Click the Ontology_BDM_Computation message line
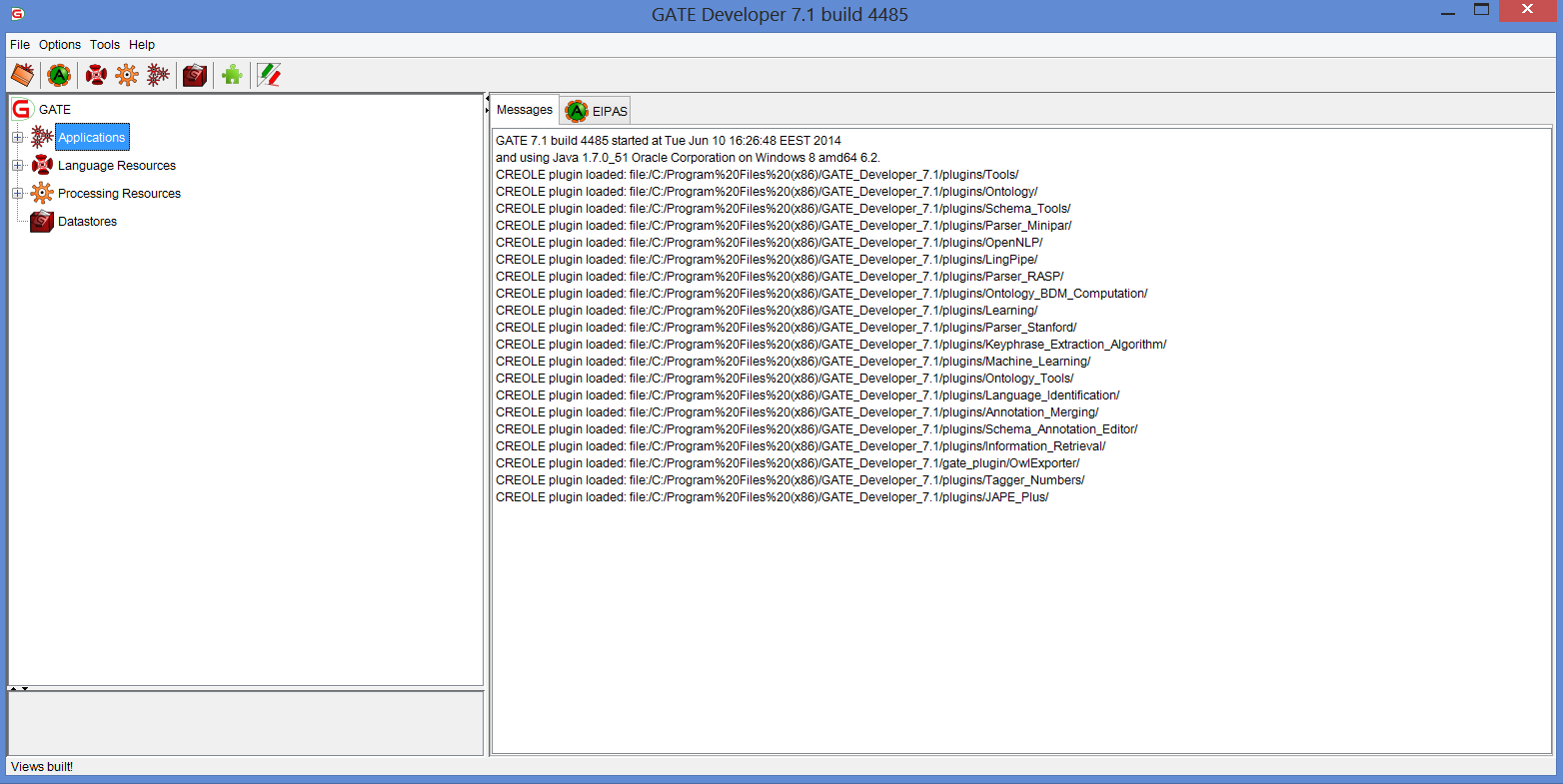 (821, 294)
